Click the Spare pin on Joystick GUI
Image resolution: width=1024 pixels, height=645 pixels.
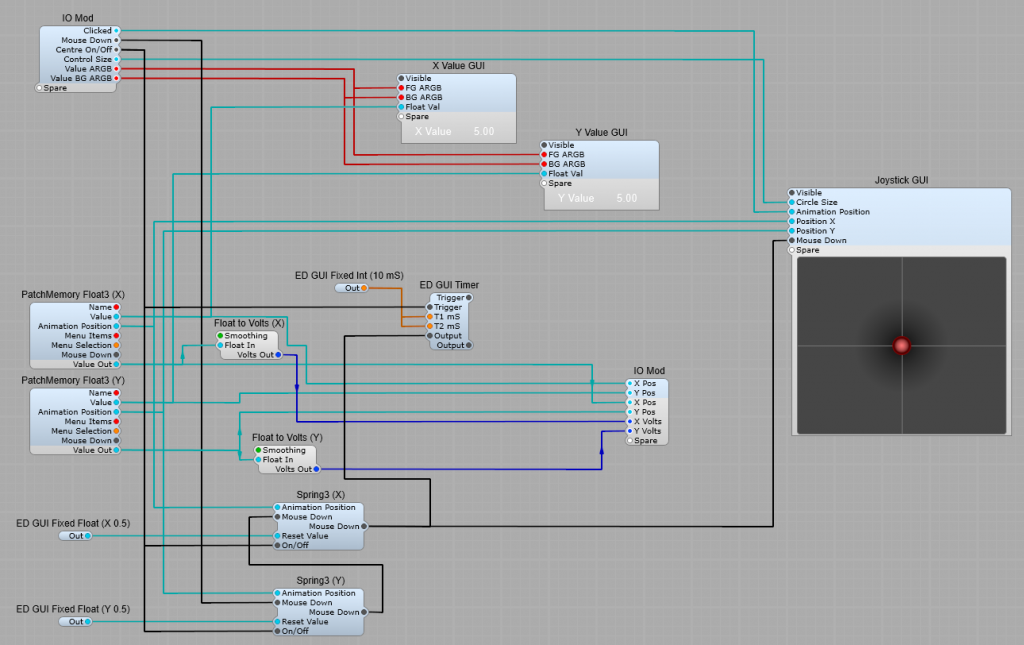point(792,250)
